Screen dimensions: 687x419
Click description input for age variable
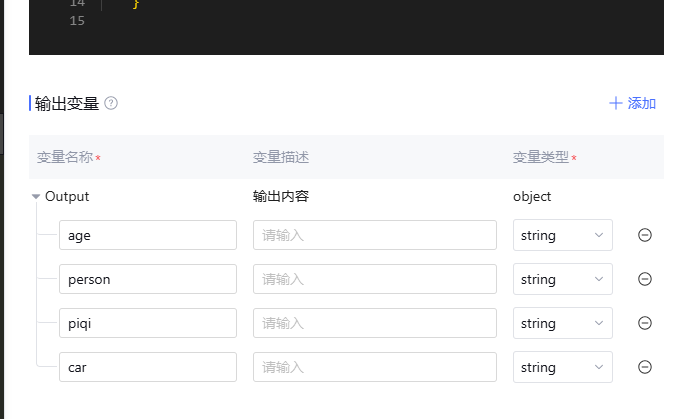point(374,235)
